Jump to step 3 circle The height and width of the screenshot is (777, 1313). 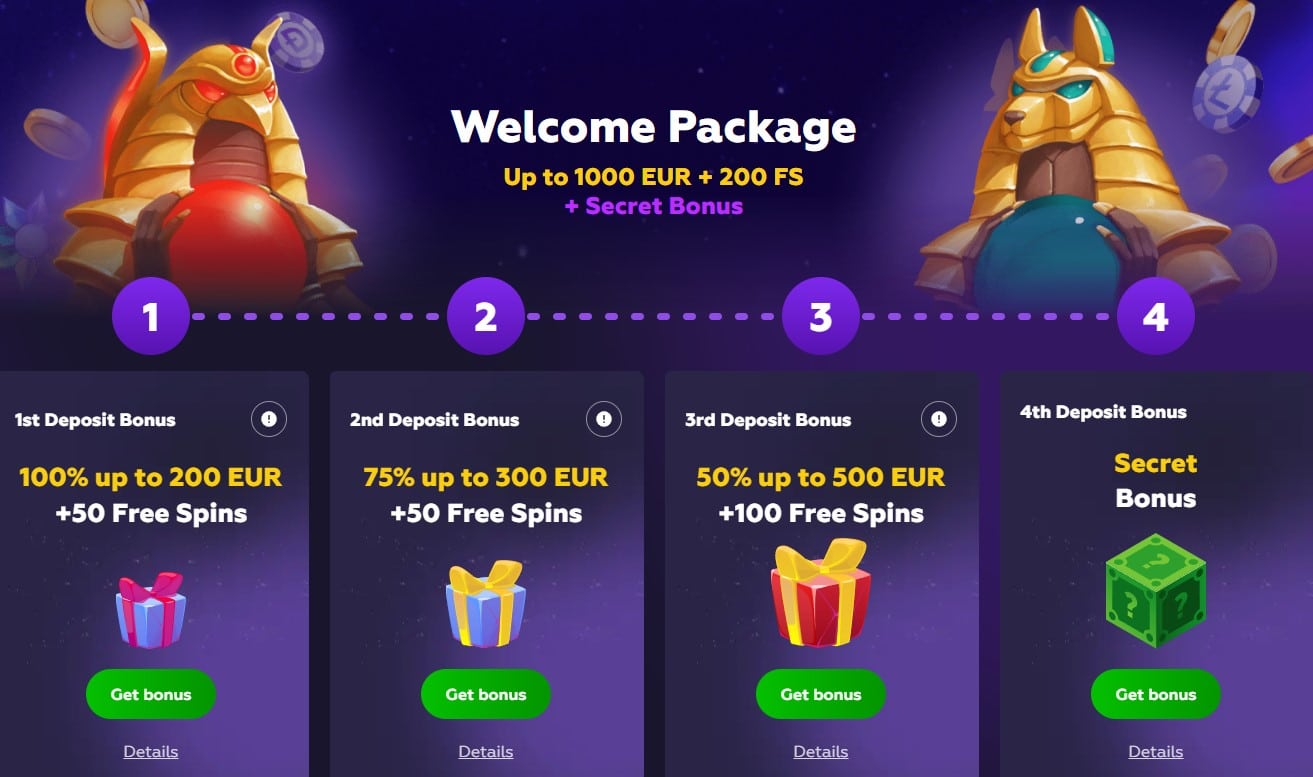pyautogui.click(x=821, y=317)
